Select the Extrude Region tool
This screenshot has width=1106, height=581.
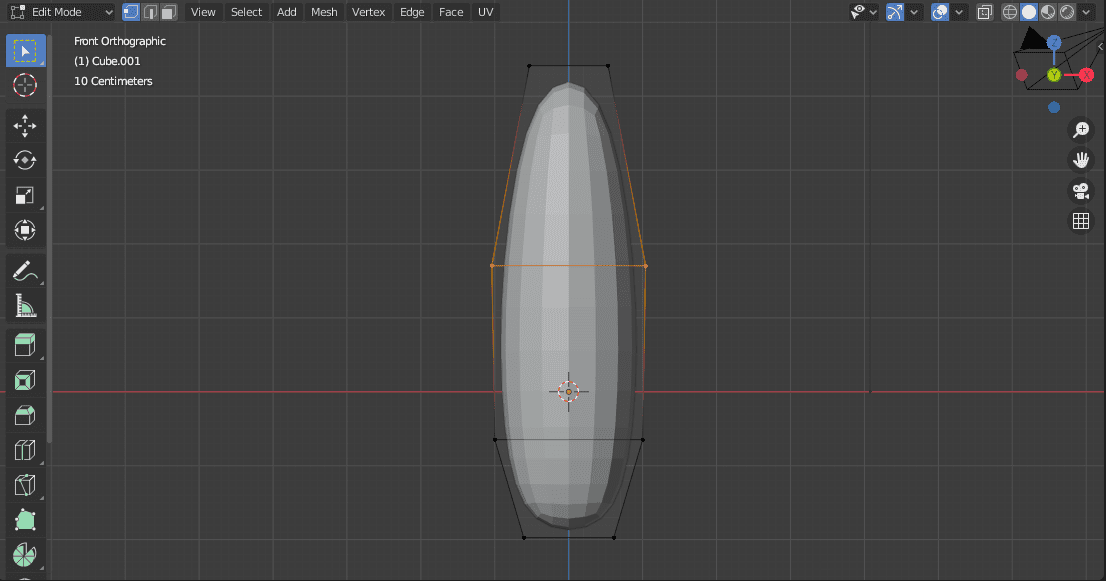coord(25,345)
